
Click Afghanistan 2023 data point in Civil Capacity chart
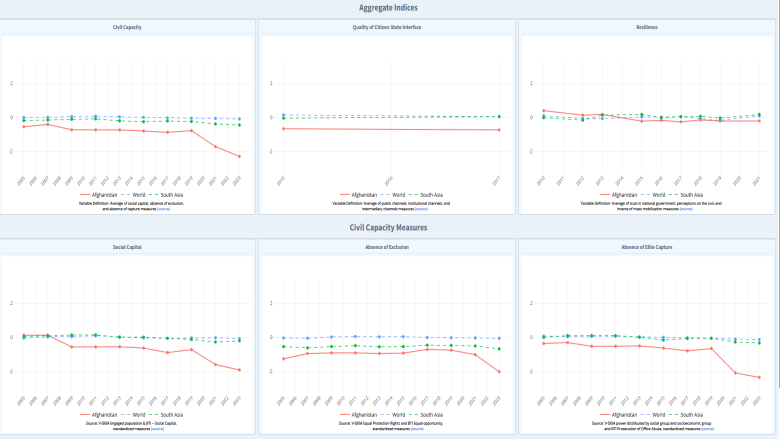tap(239, 156)
